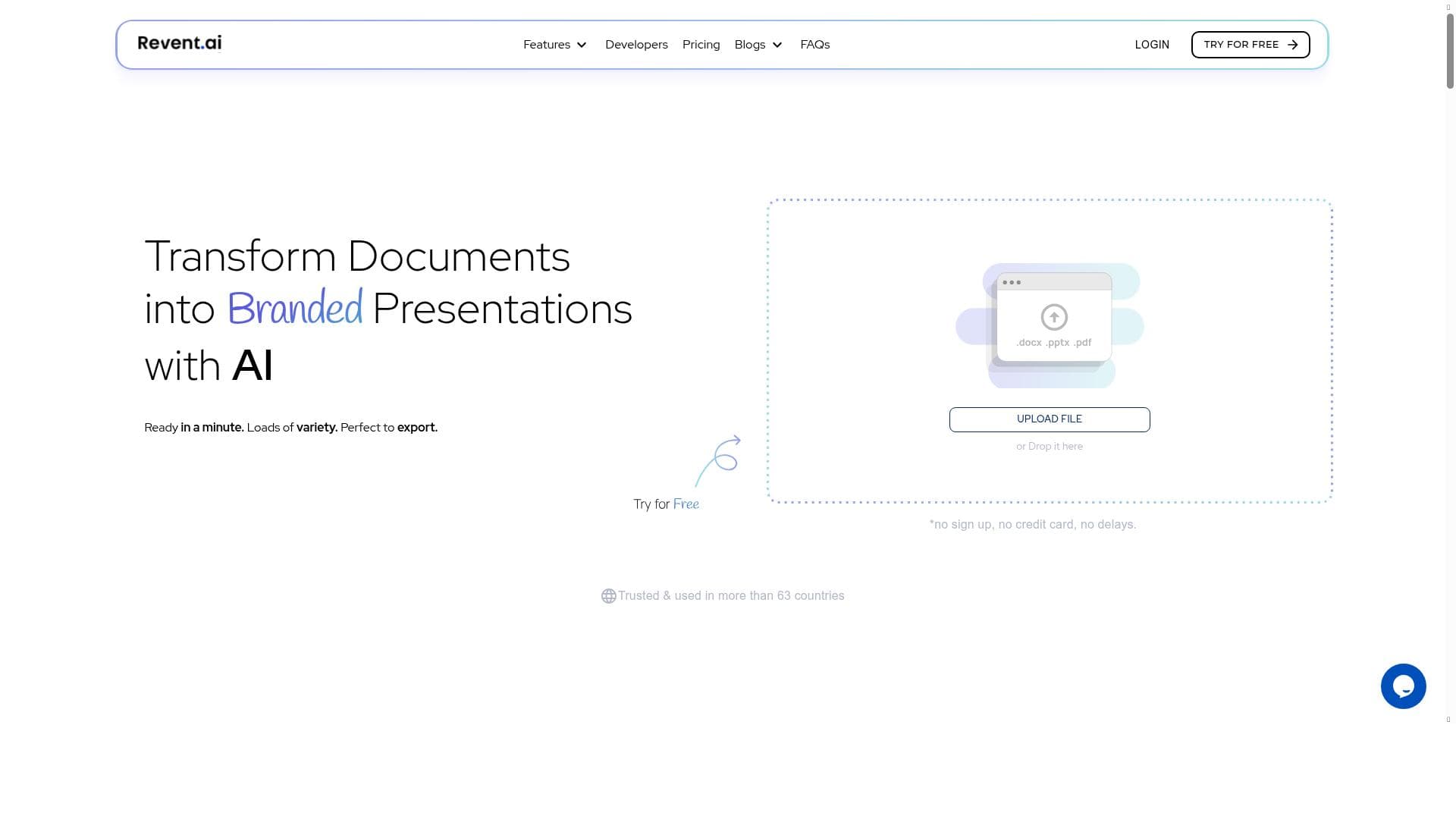Click the arrow in Try For Free button
This screenshot has height=819, width=1456.
(1293, 45)
